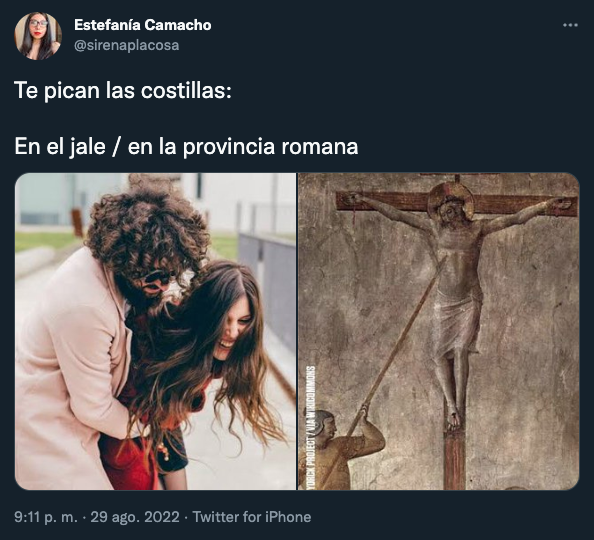Viewport: 594px width, 540px height.
Task: Open the three-dot more options menu
Action: click(x=570, y=25)
